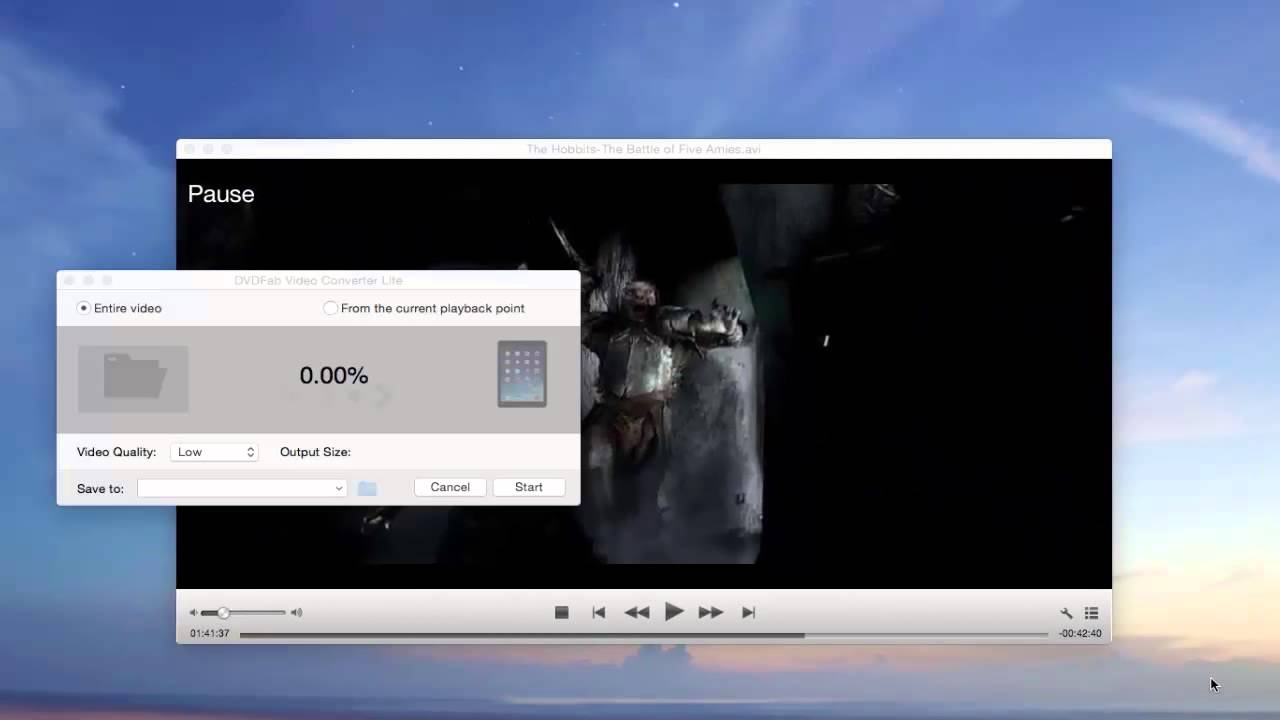Fast forward the movie

711,612
